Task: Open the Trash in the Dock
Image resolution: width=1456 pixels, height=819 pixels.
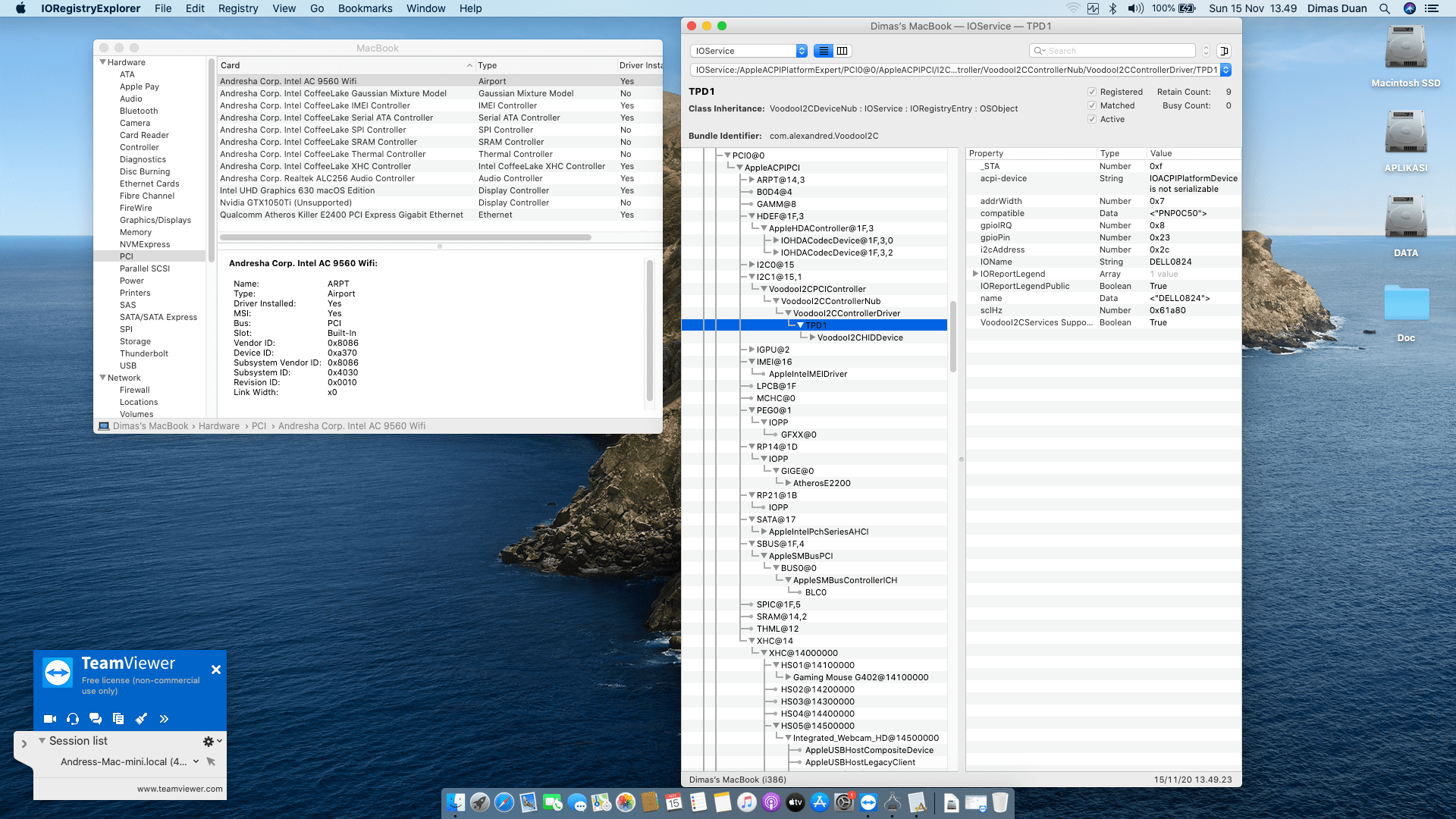Action: click(x=1000, y=802)
